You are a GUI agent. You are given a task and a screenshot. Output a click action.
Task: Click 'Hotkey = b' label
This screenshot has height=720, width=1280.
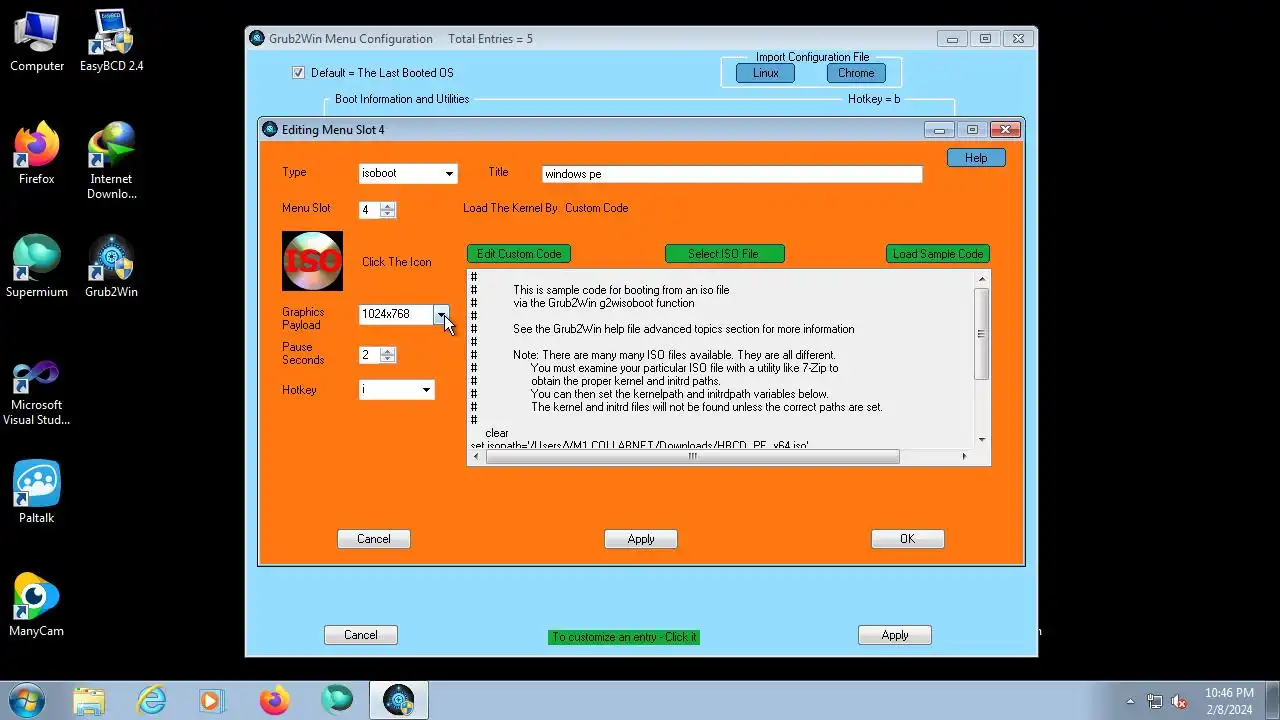(x=874, y=99)
